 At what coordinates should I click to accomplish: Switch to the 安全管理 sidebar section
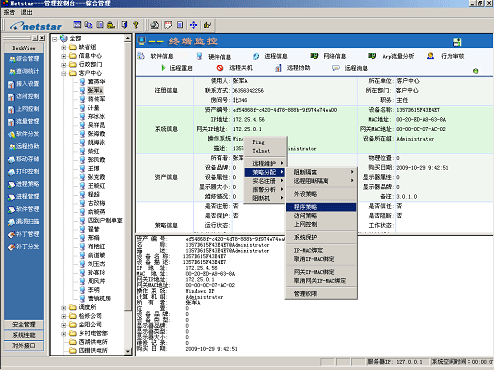24,324
